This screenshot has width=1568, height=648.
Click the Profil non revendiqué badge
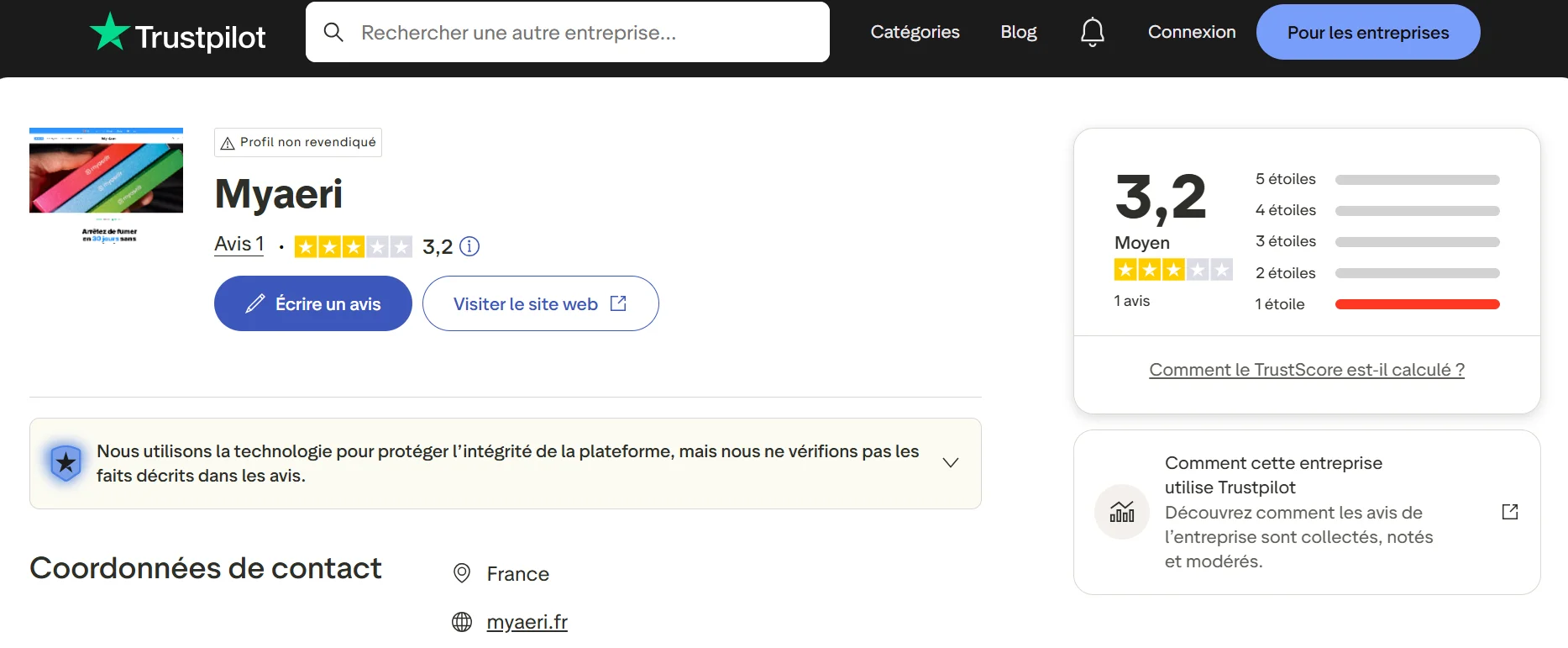pyautogui.click(x=298, y=143)
